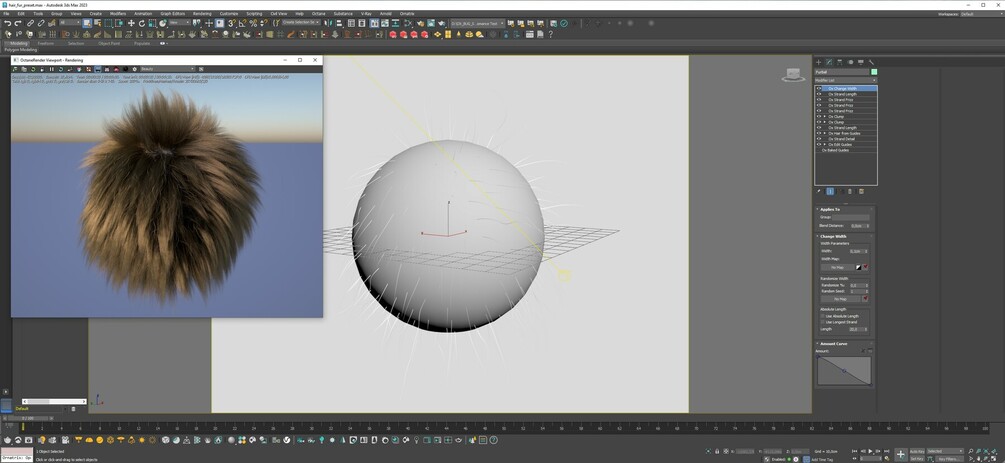Image resolution: width=1005 pixels, height=463 pixels.
Task: Click the No Map button under Width Map
Action: pyautogui.click(x=837, y=267)
